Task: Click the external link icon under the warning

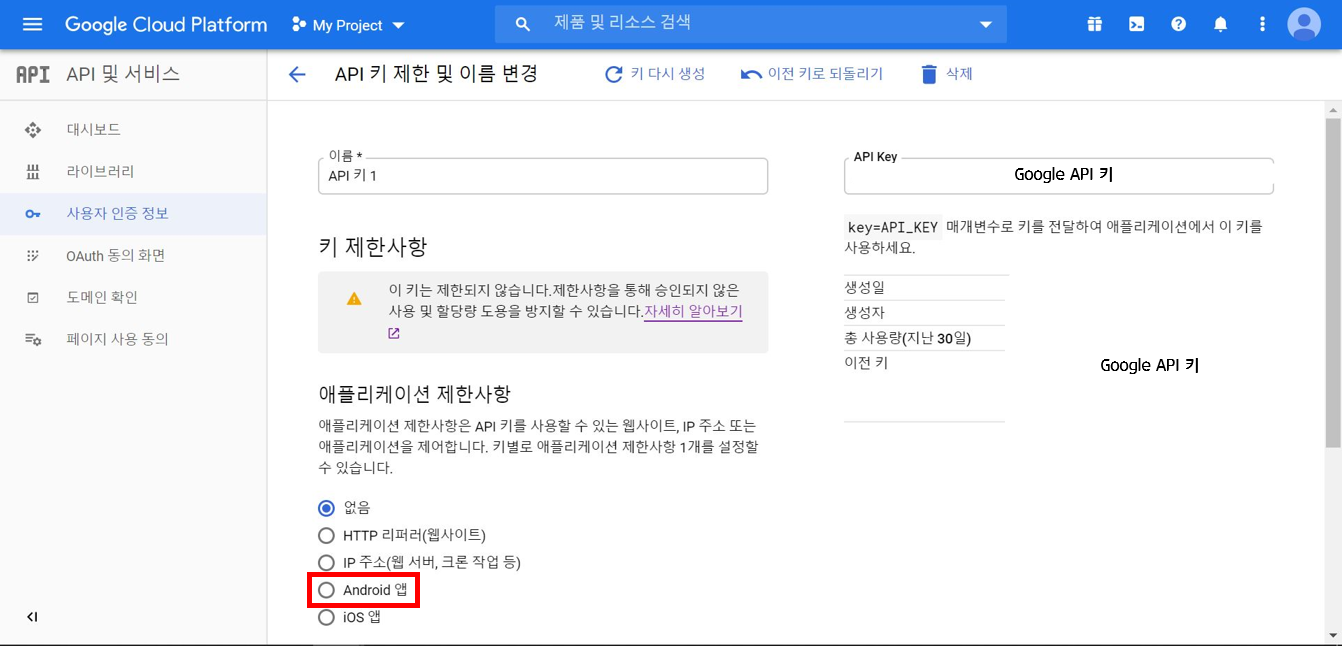Action: point(394,334)
